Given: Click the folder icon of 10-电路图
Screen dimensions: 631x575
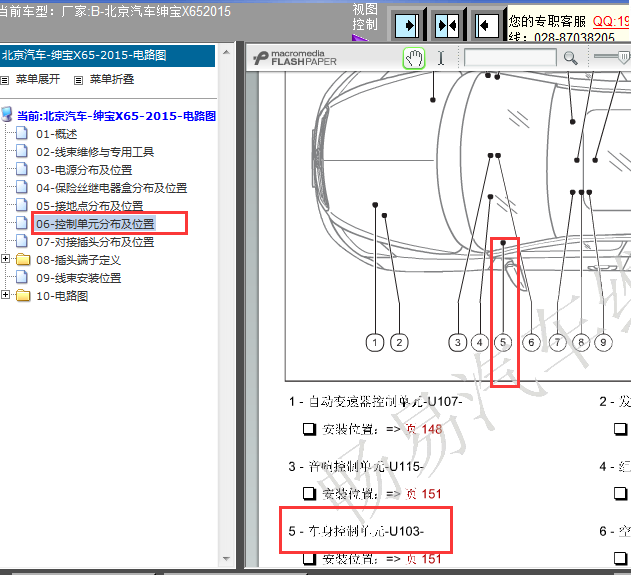Looking at the screenshot, I should (23, 296).
